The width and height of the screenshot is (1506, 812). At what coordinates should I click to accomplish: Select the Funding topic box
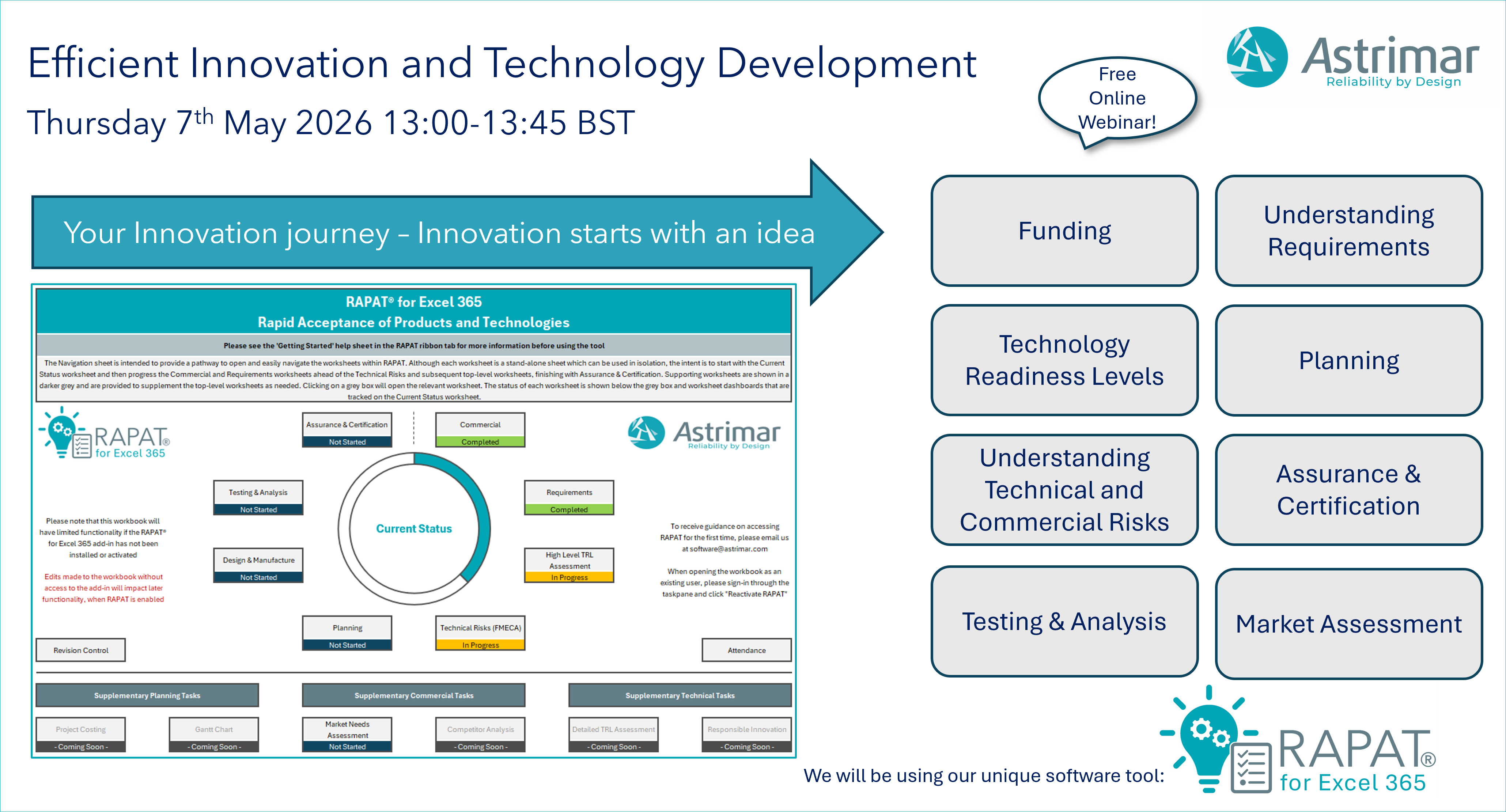pos(1064,231)
